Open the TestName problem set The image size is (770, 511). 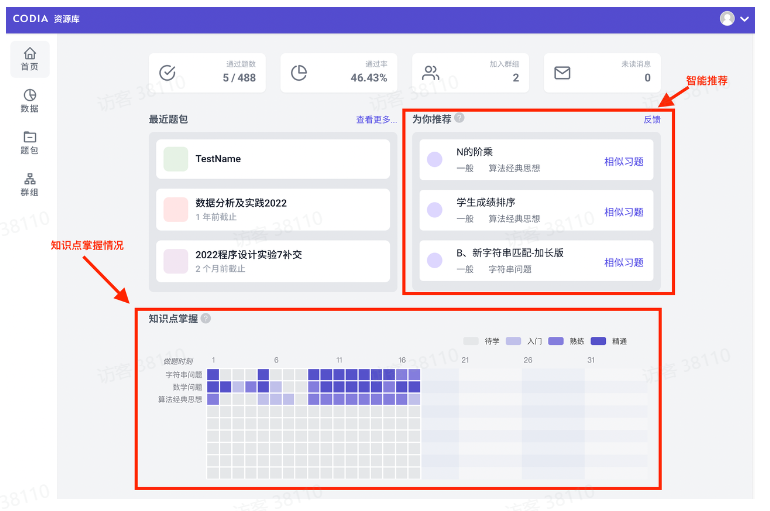click(x=273, y=159)
